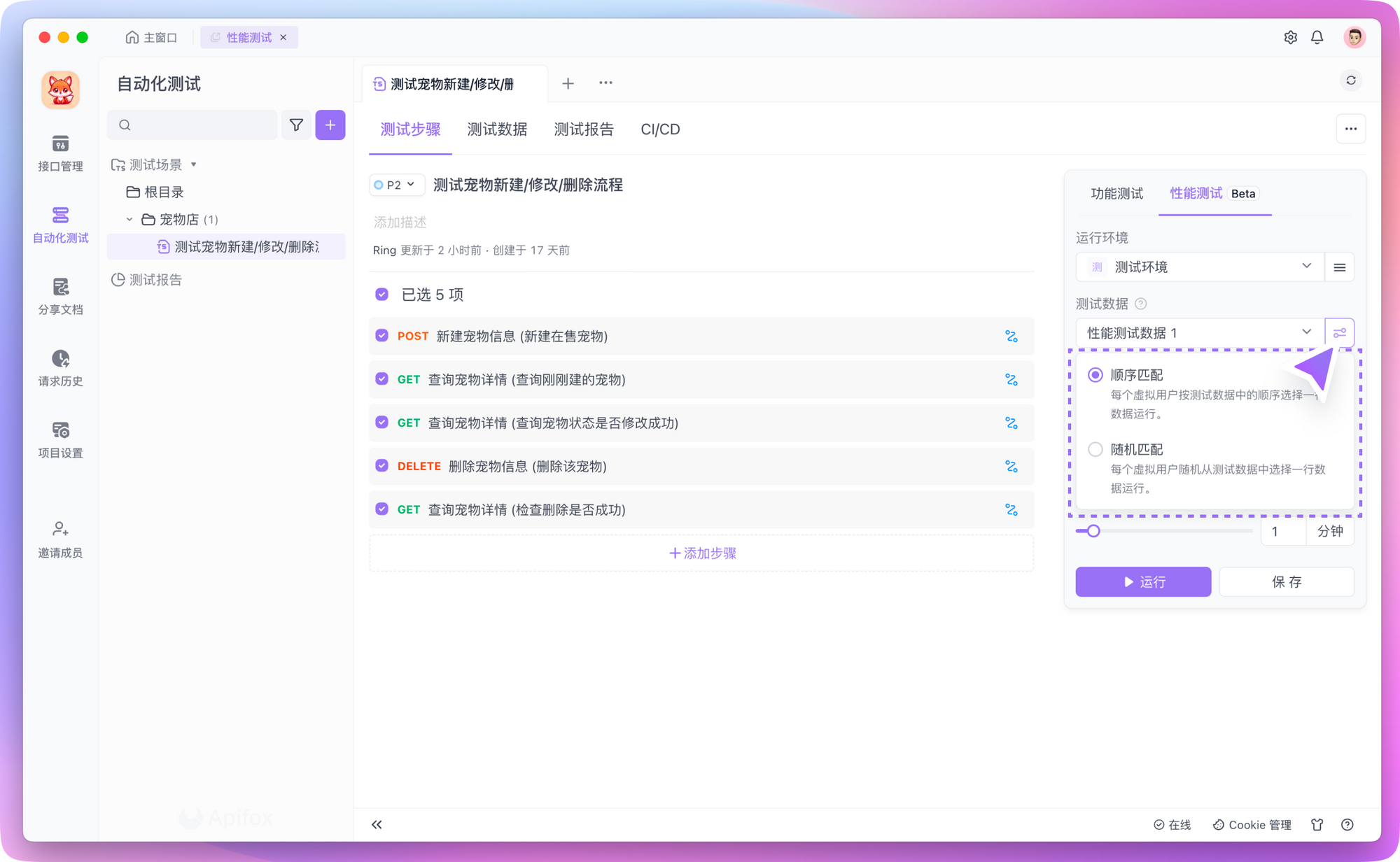Open the P2 priority dropdown

396,185
